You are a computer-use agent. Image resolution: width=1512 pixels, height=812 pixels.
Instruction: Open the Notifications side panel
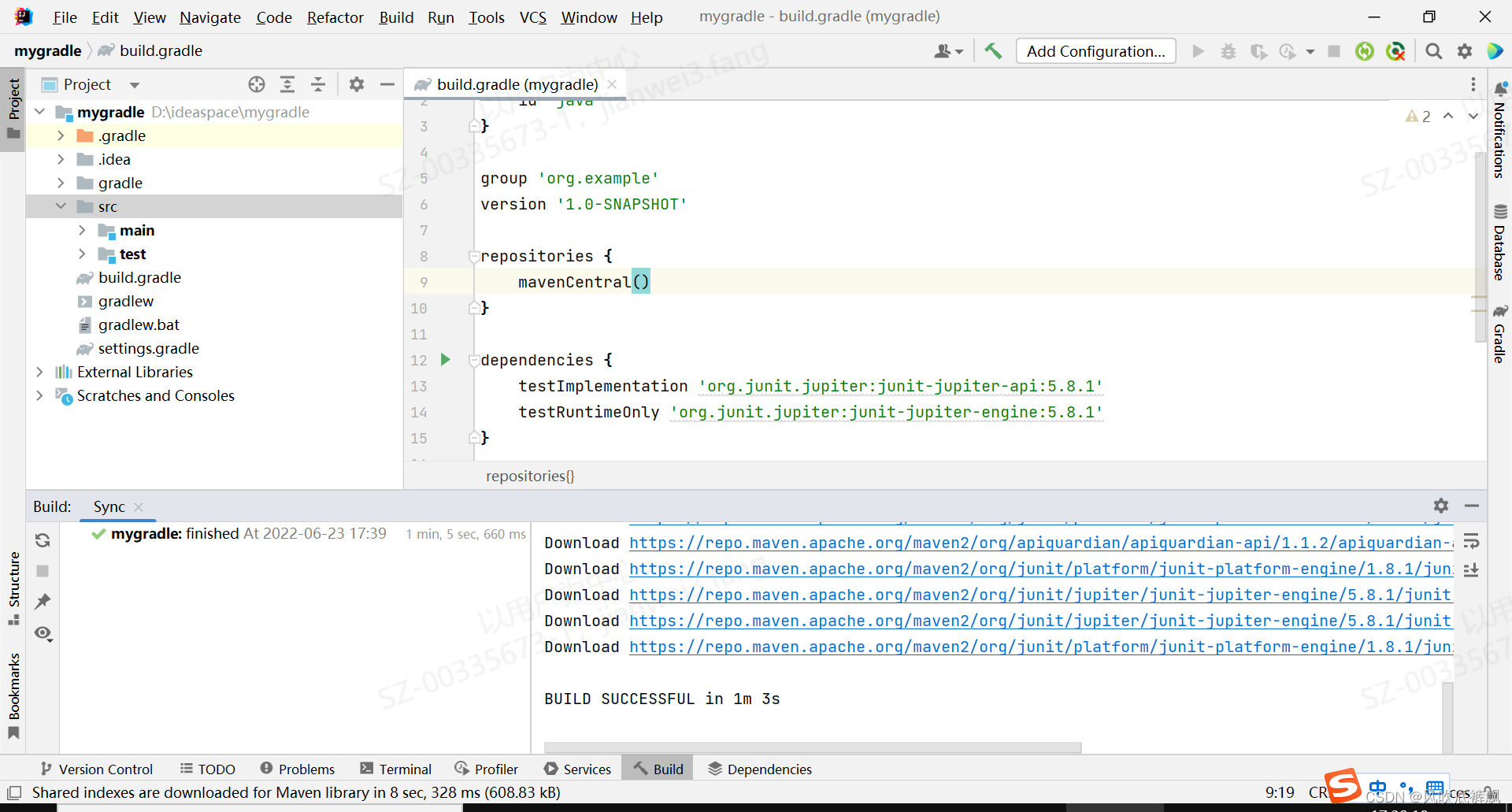click(x=1499, y=130)
